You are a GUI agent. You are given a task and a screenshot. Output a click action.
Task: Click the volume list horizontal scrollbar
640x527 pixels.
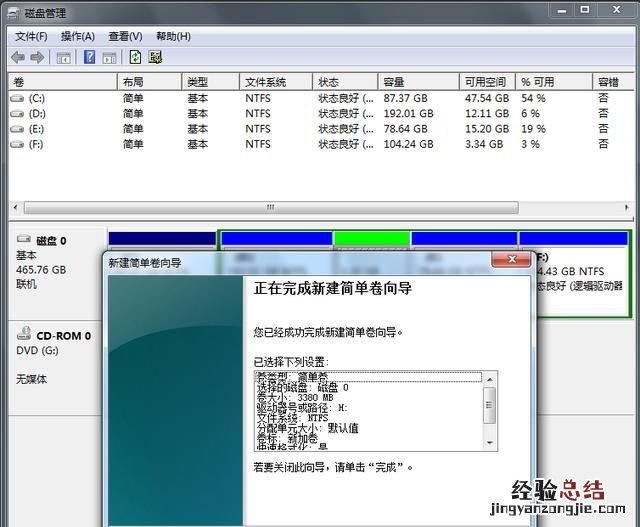click(270, 208)
